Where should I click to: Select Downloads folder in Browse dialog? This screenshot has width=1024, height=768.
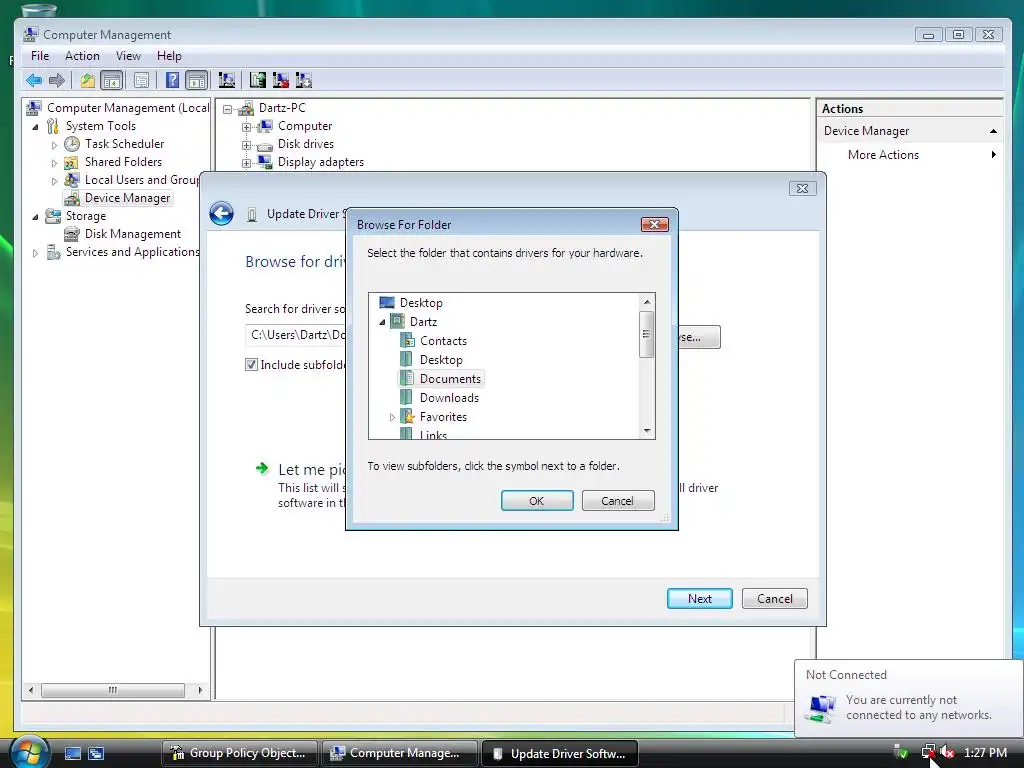[x=449, y=398]
